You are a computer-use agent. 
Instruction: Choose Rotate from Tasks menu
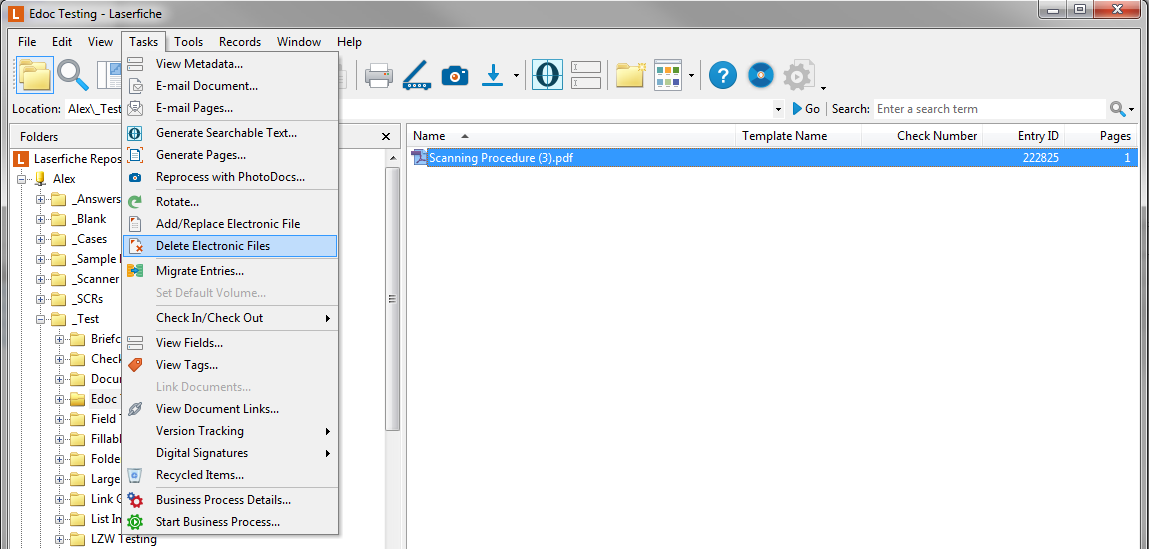(230, 202)
